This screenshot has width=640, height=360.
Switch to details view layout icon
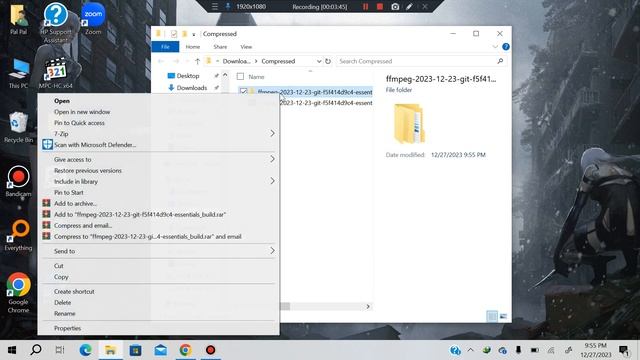492,316
